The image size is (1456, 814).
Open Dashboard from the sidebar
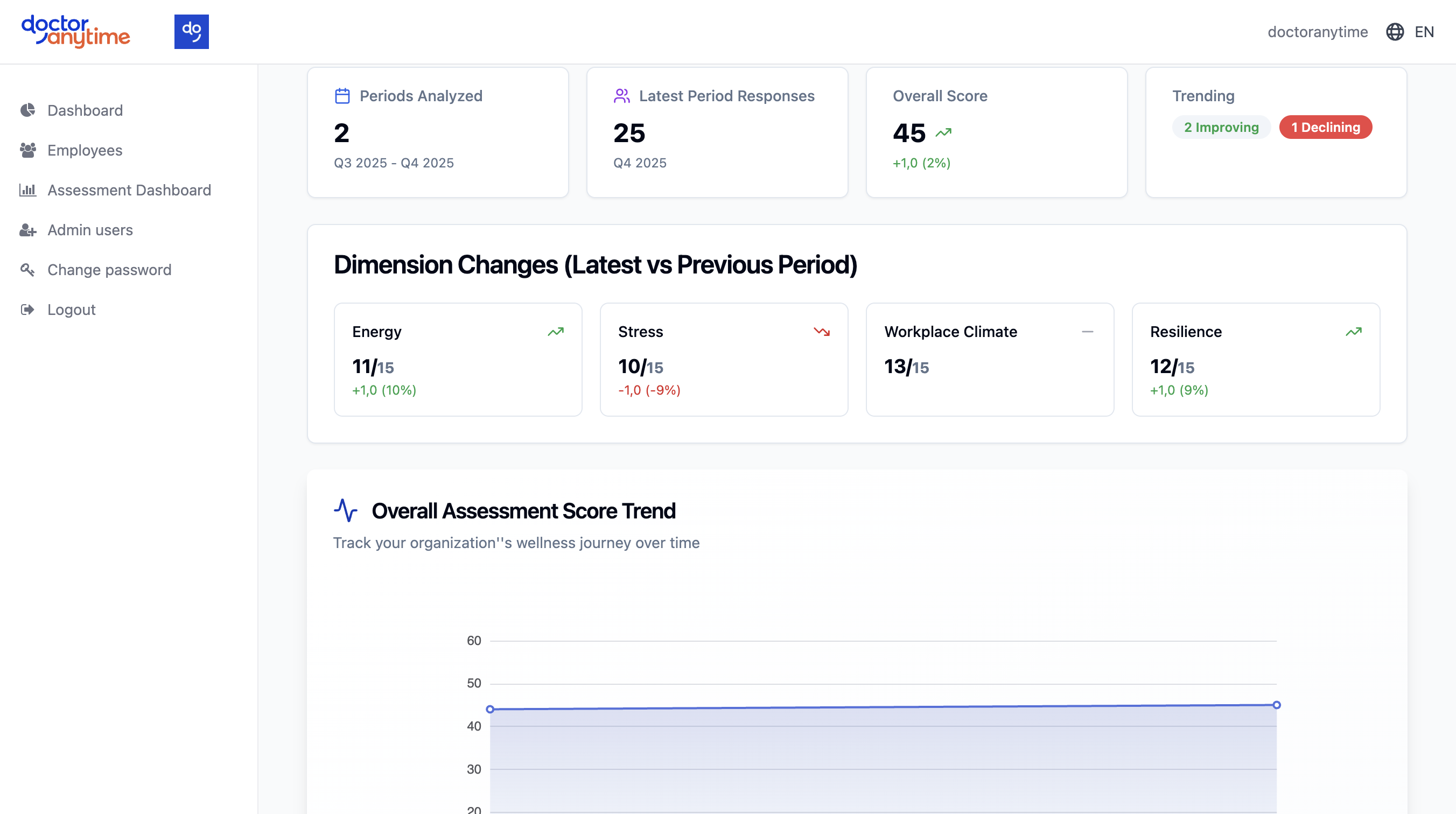click(85, 110)
